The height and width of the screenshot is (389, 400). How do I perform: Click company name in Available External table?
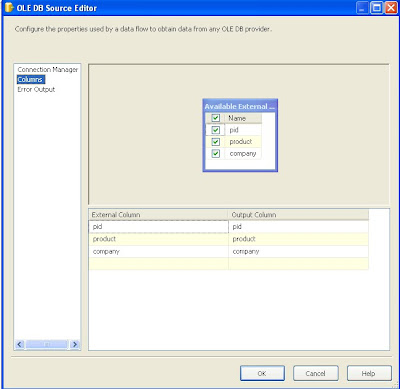click(243, 154)
